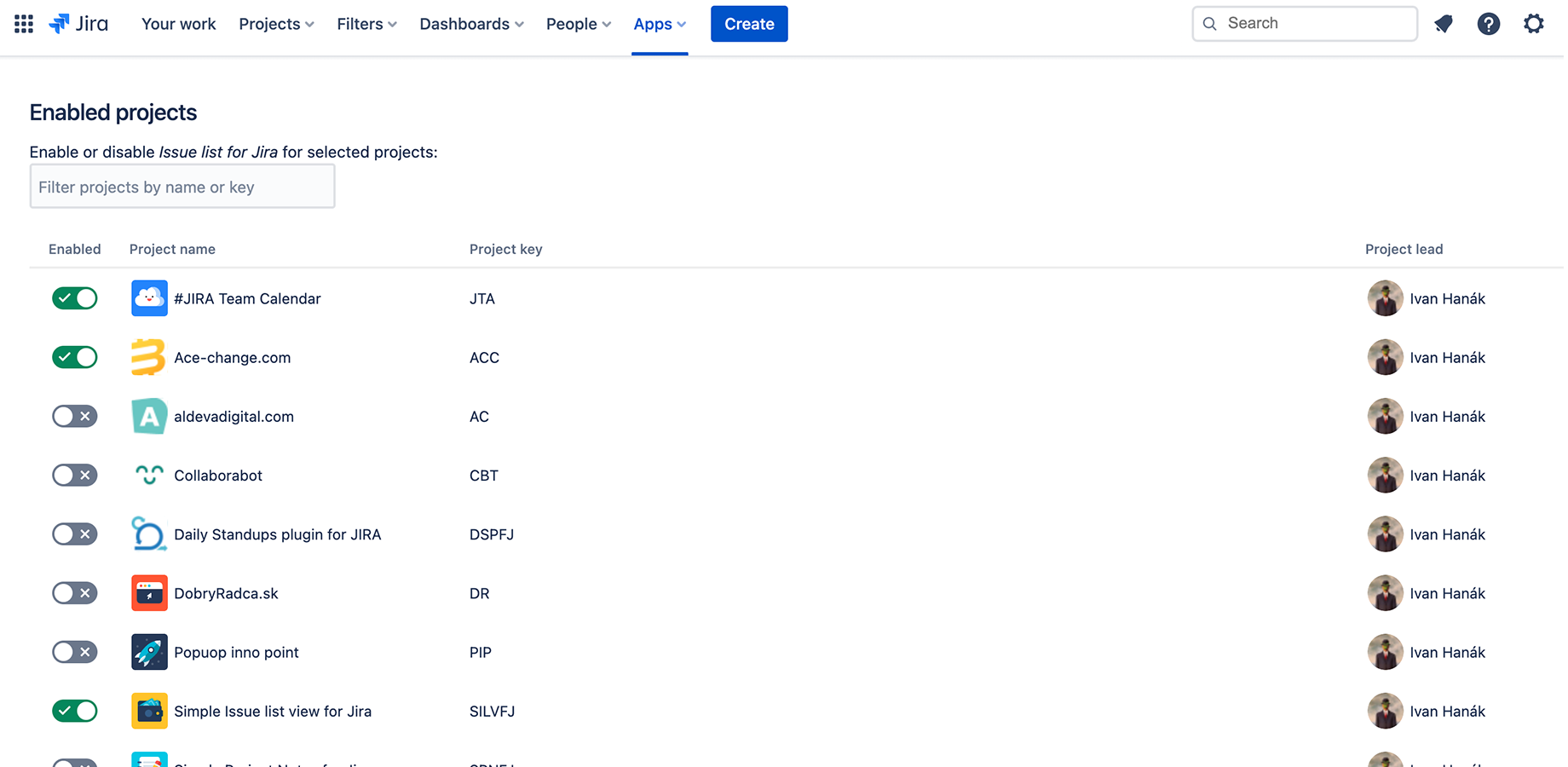
Task: Click Ivan Hanák avatar in DR row
Action: coord(1386,593)
